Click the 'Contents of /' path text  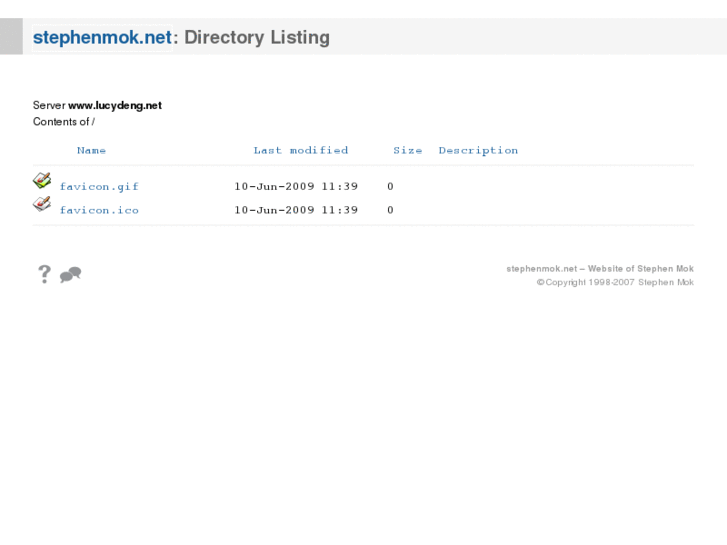tap(64, 122)
